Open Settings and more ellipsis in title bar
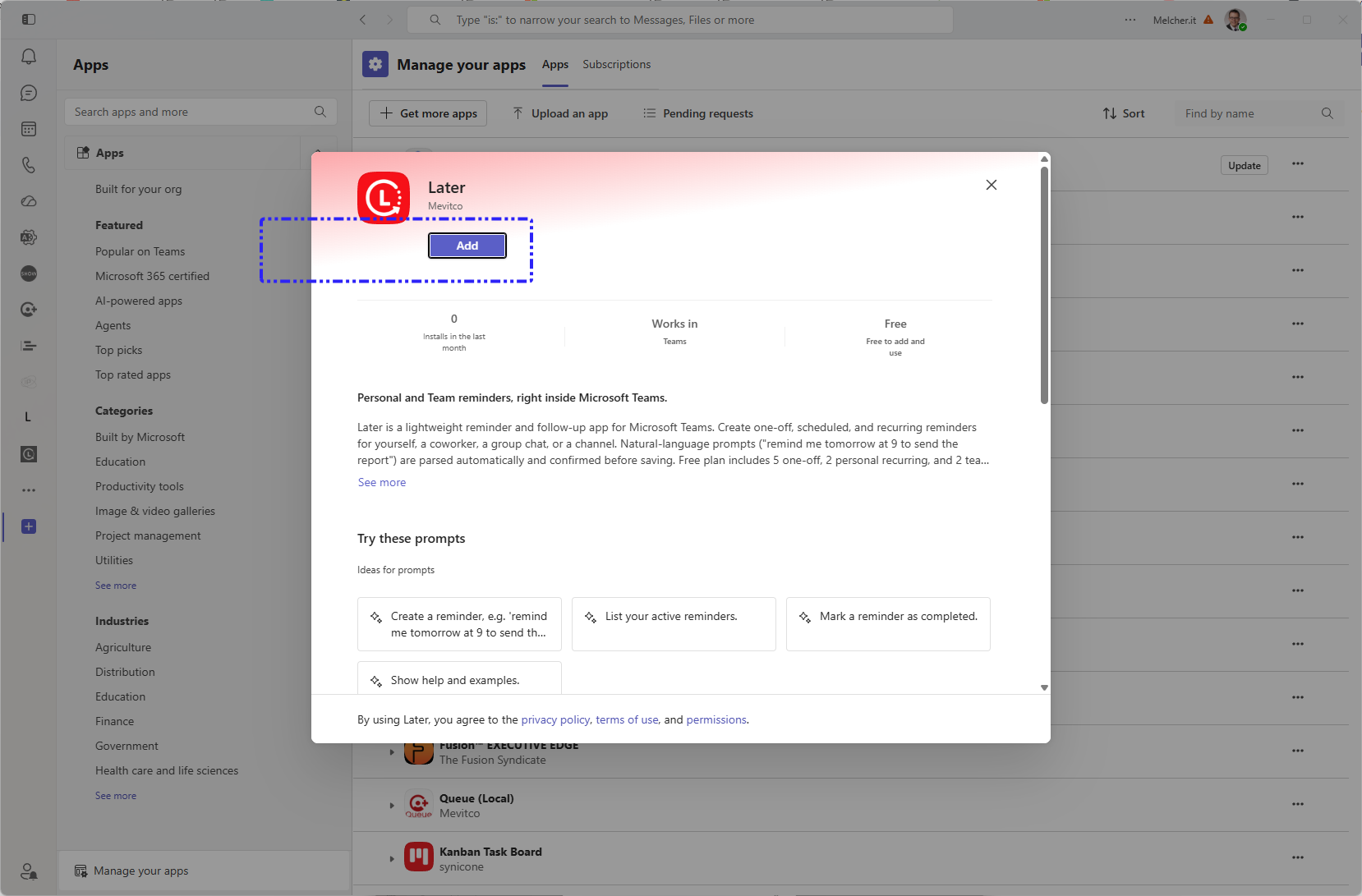Viewport: 1362px width, 896px height. pos(1130,20)
